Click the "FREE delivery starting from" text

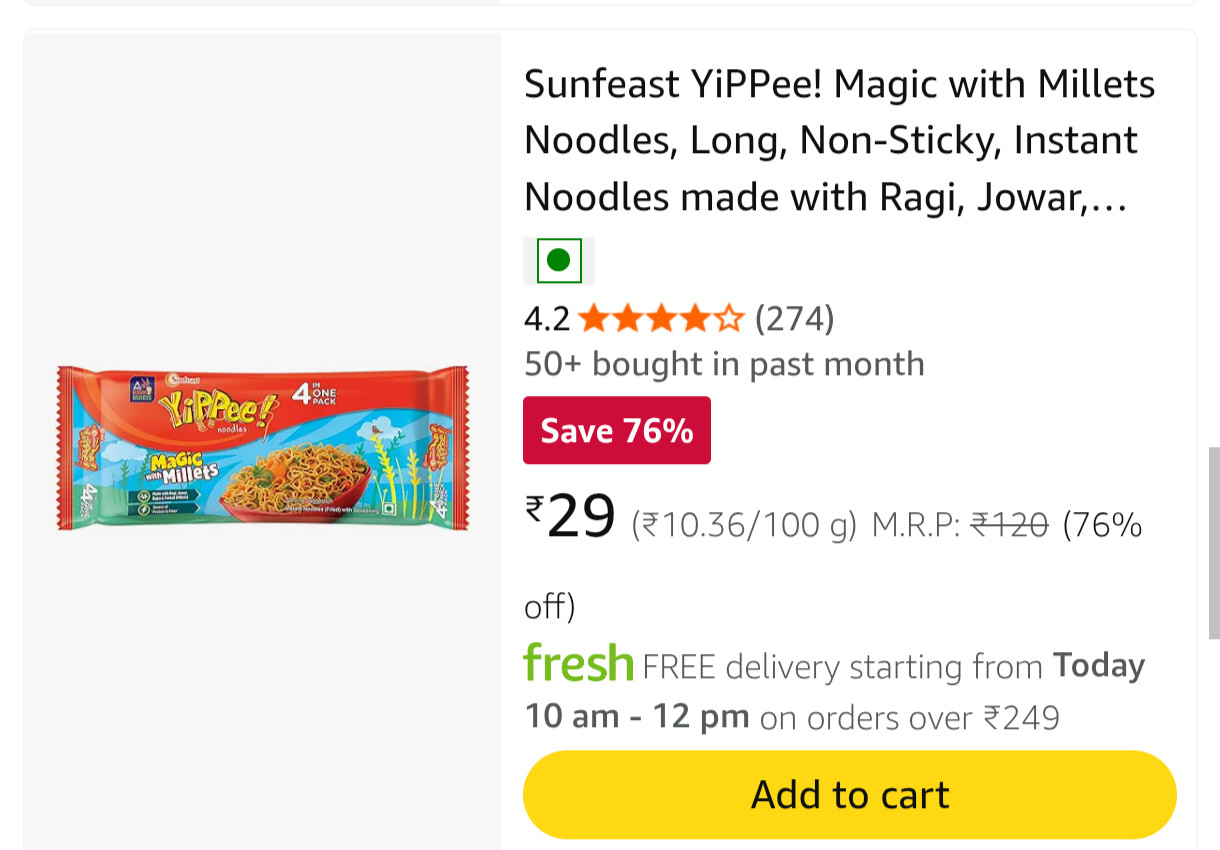[842, 666]
